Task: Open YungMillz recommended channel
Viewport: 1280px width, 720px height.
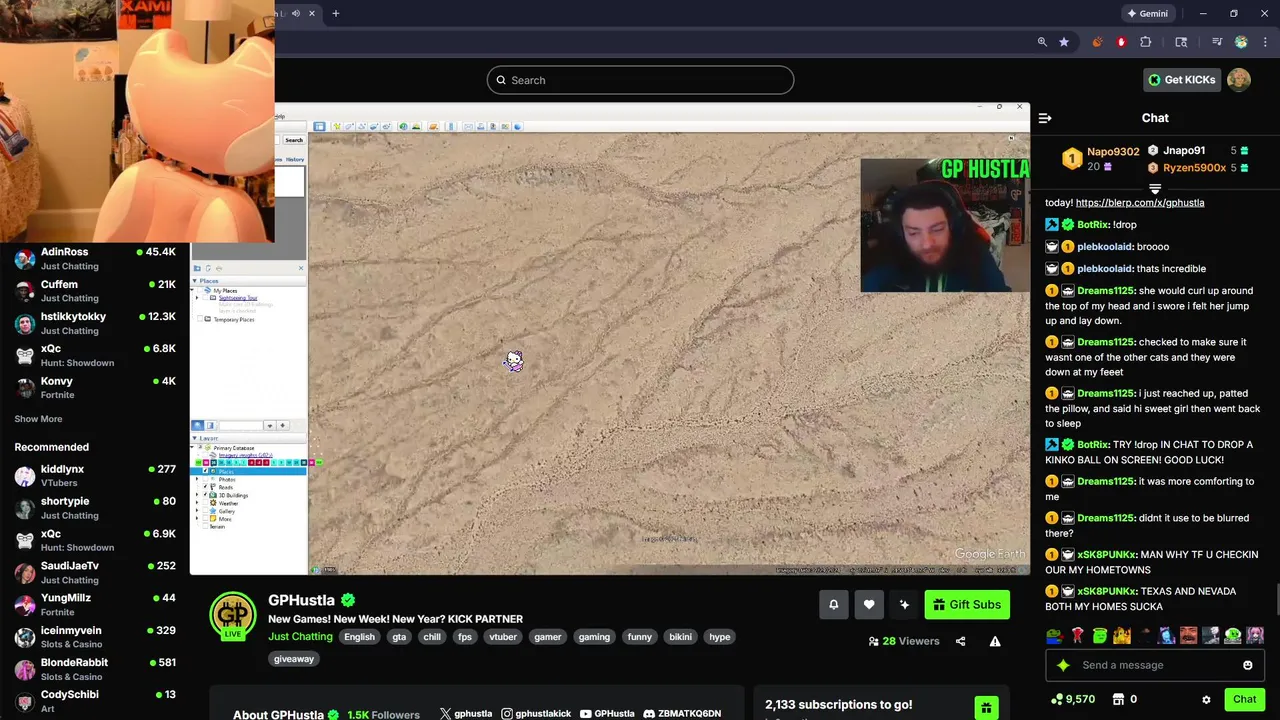Action: pos(95,605)
